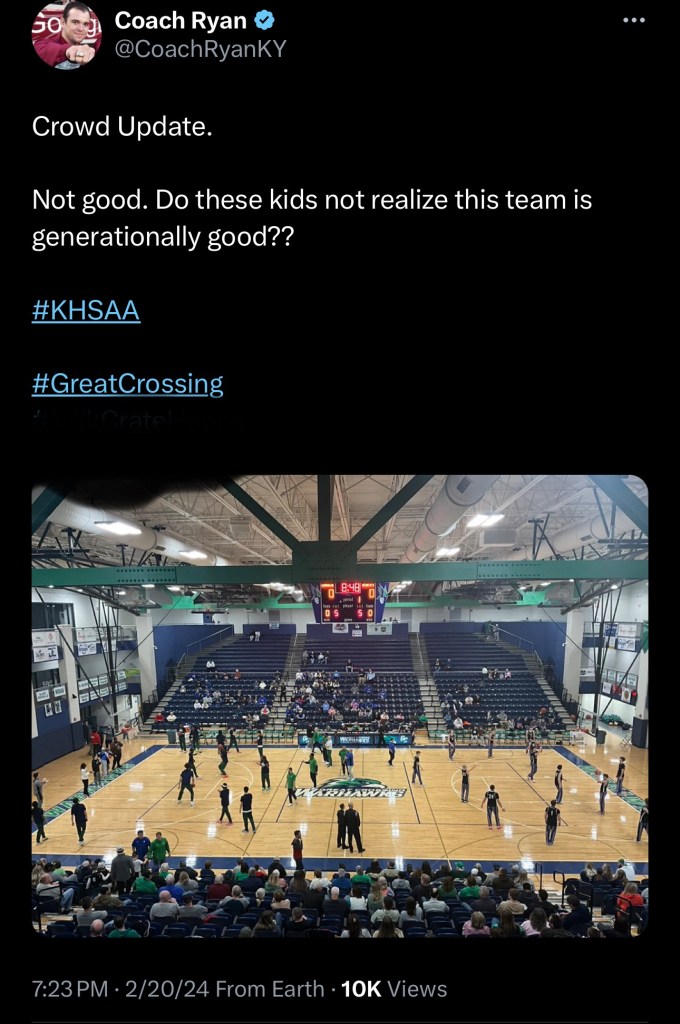Image resolution: width=680 pixels, height=1024 pixels.
Task: Open the gym photo attachment
Action: point(340,705)
